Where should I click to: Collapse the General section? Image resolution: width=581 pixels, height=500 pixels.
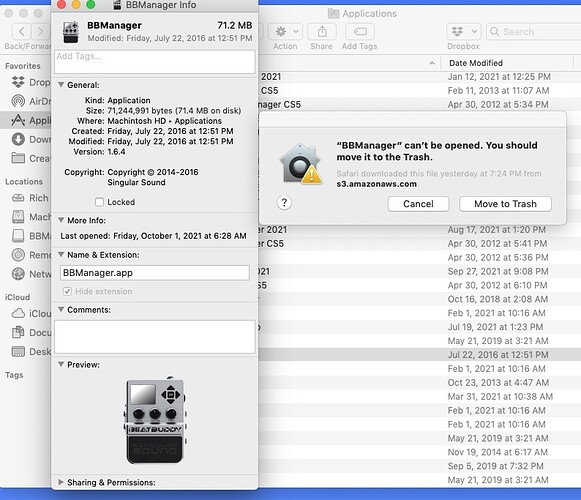[61, 85]
